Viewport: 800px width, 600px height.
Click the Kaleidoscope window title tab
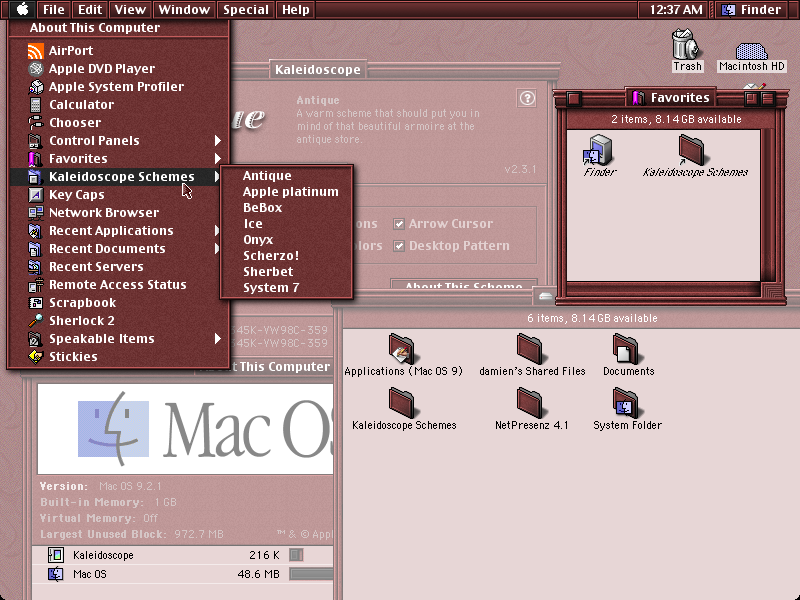tap(317, 69)
